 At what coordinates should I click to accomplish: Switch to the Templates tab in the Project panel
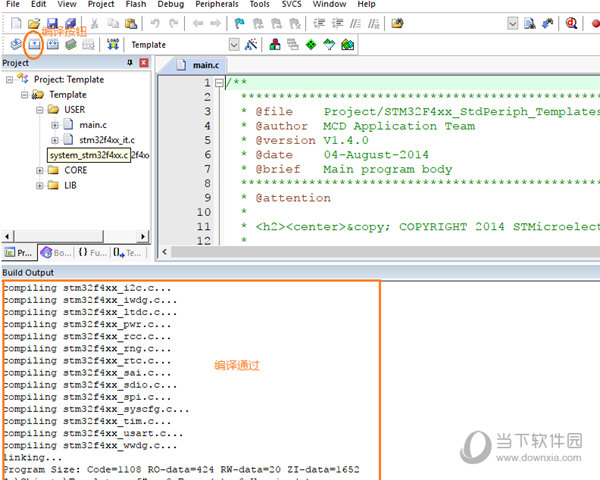[x=127, y=253]
